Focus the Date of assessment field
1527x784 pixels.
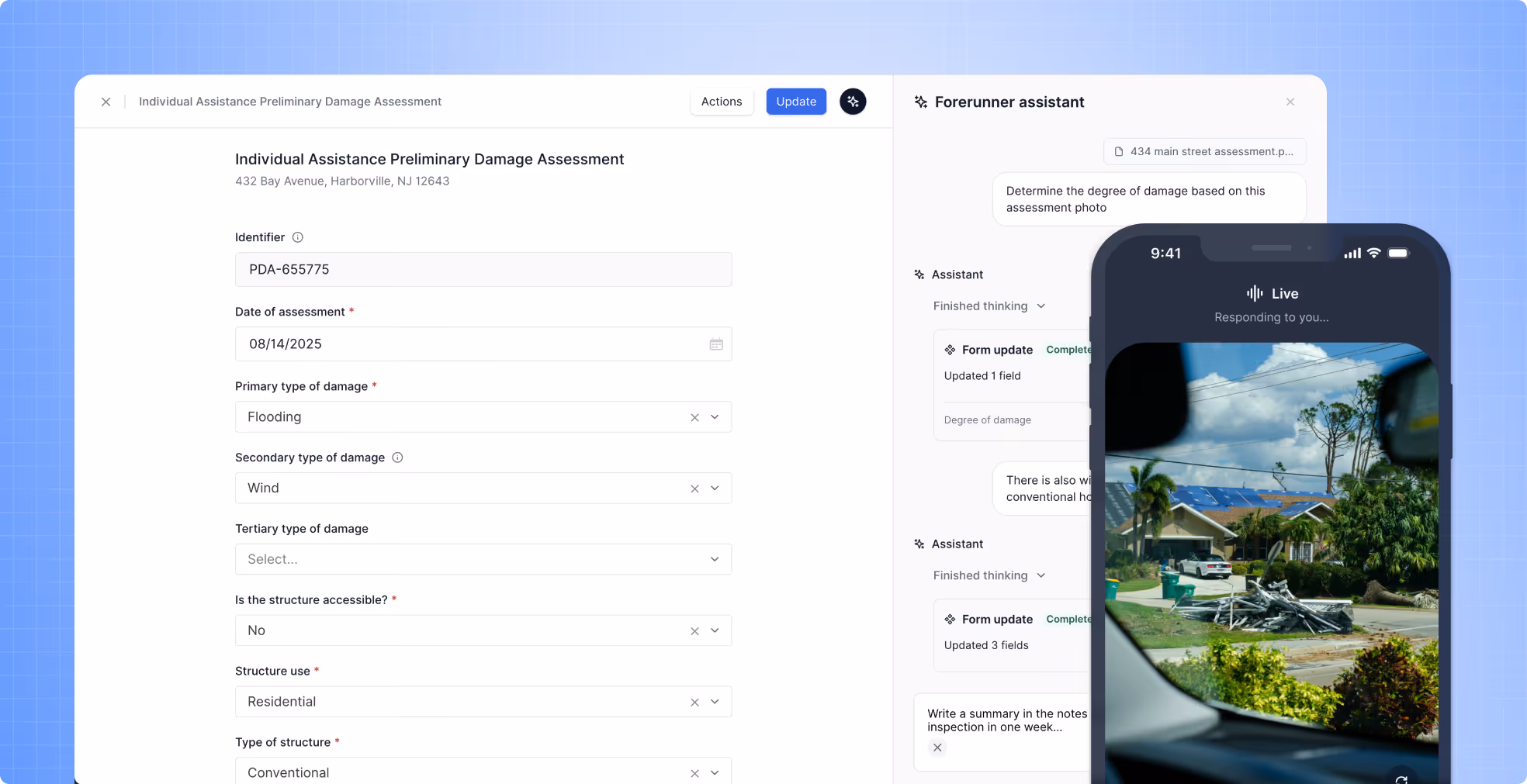pos(483,344)
